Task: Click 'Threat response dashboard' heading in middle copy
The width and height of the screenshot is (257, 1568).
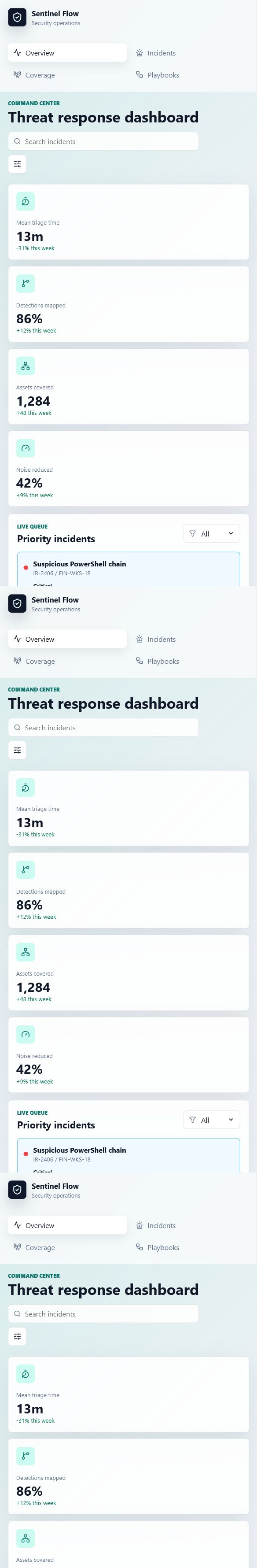Action: pyautogui.click(x=103, y=704)
